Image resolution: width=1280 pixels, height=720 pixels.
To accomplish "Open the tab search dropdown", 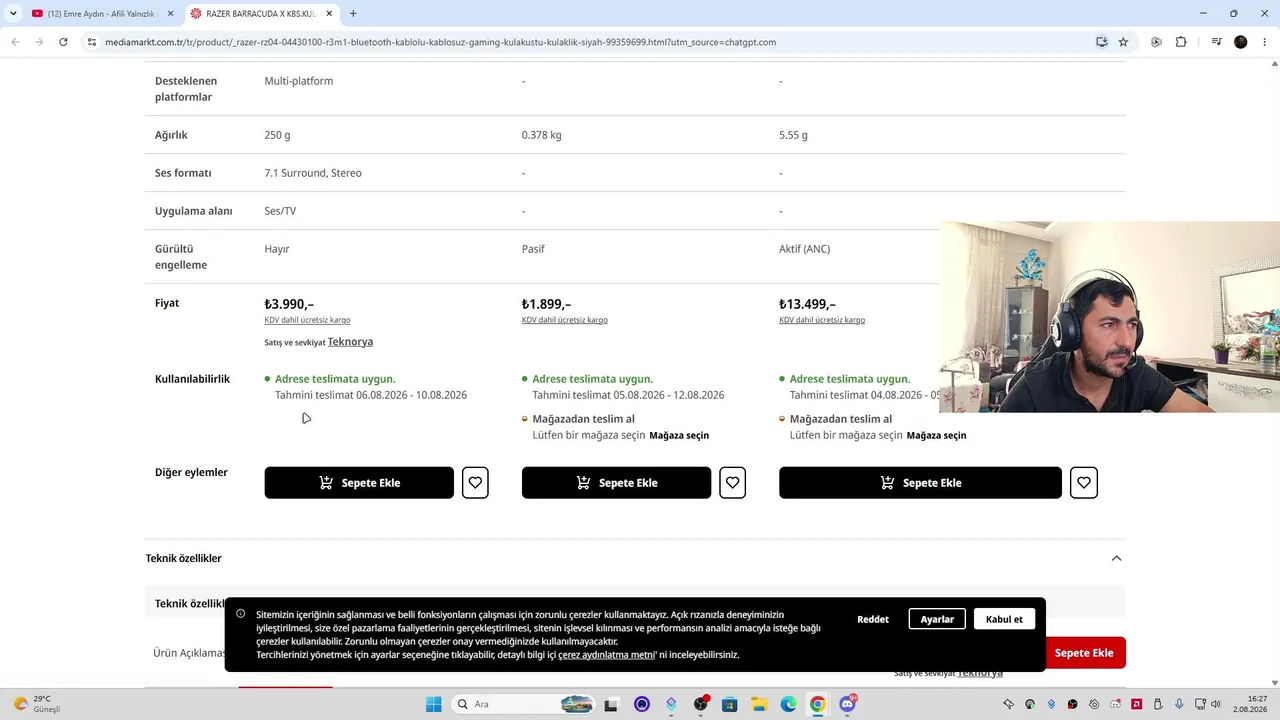I will 13,14.
